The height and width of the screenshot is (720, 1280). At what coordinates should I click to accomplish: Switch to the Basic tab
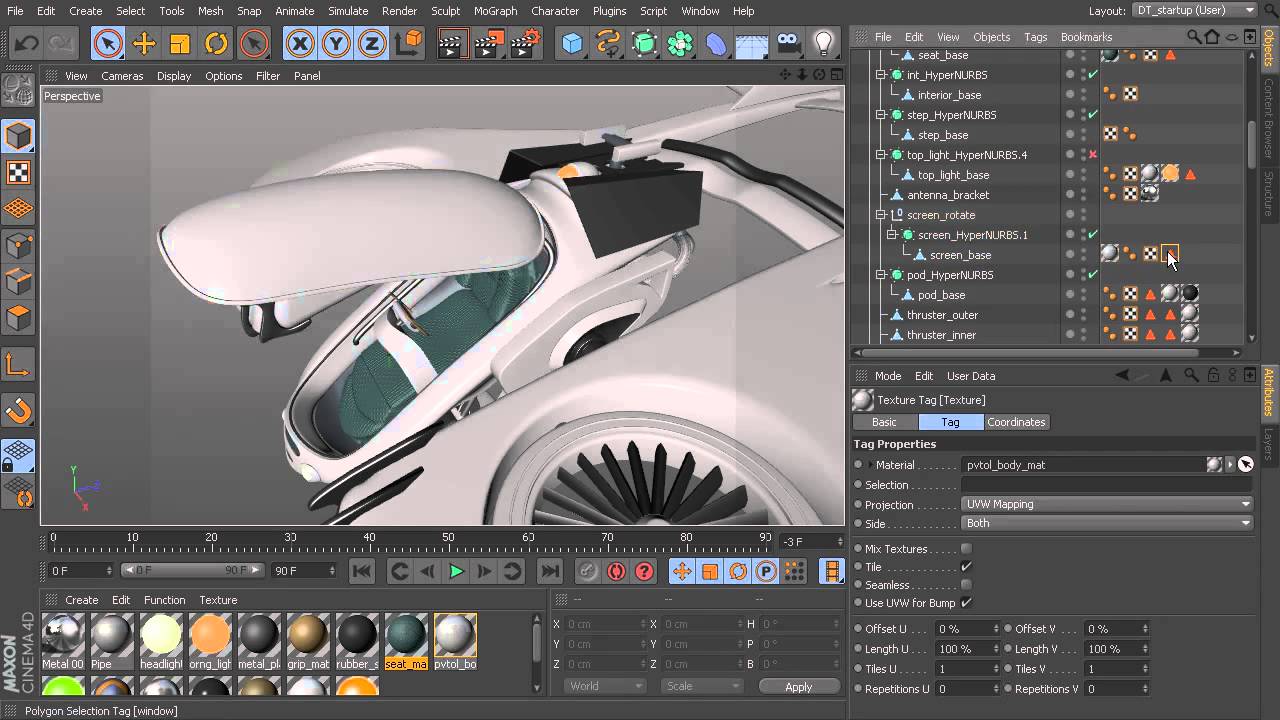[884, 422]
